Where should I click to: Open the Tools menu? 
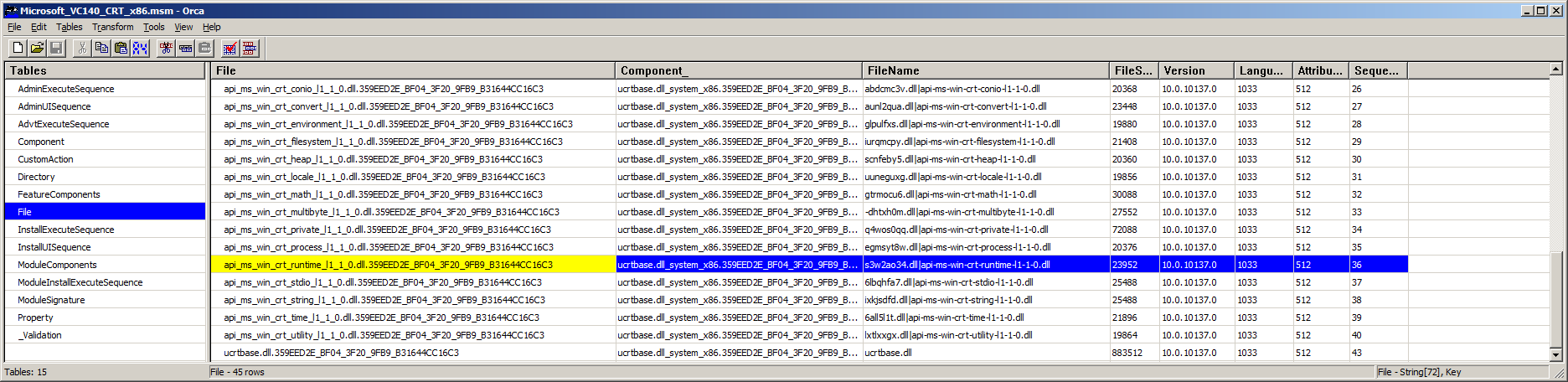tap(153, 27)
